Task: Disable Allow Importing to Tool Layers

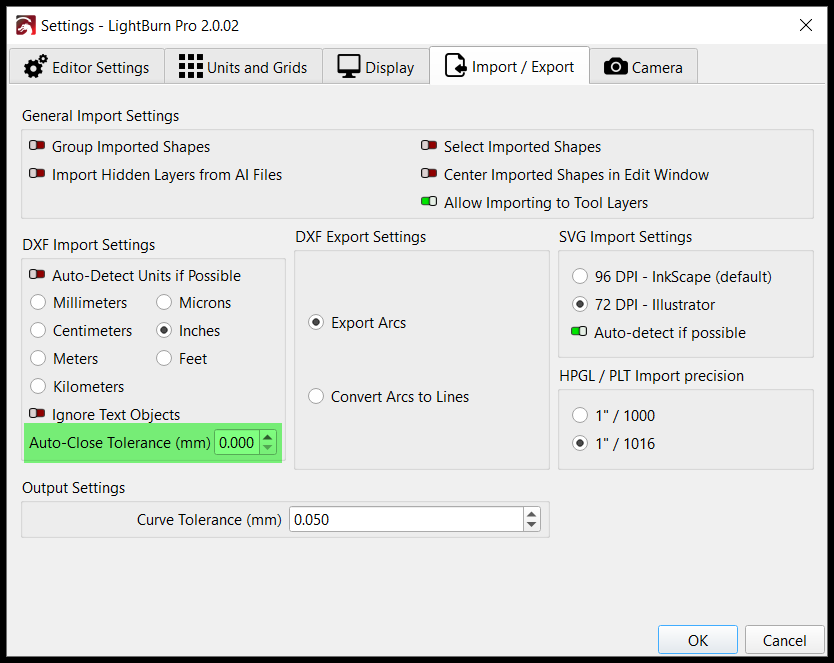Action: click(x=430, y=203)
